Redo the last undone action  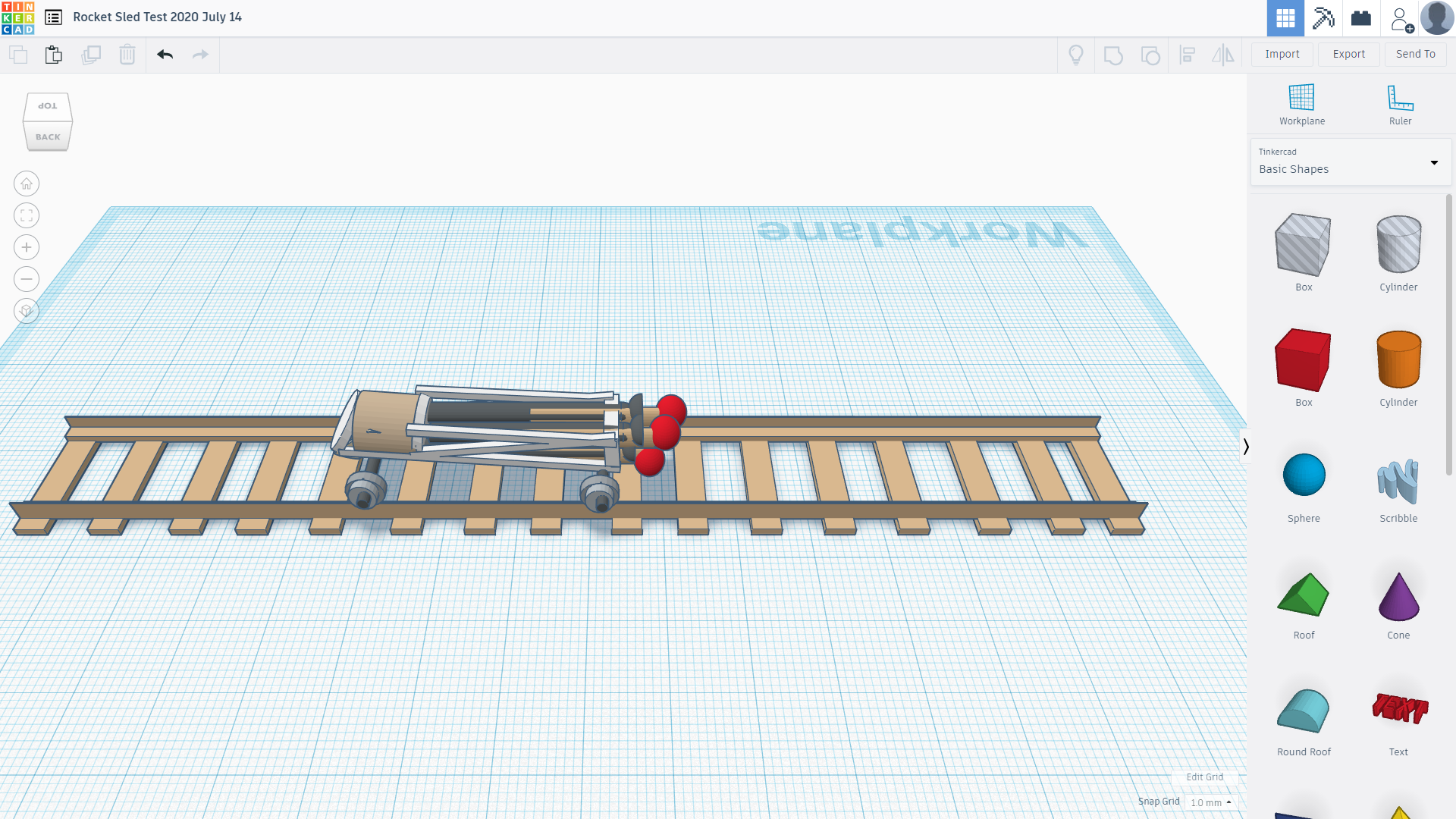pyautogui.click(x=200, y=55)
